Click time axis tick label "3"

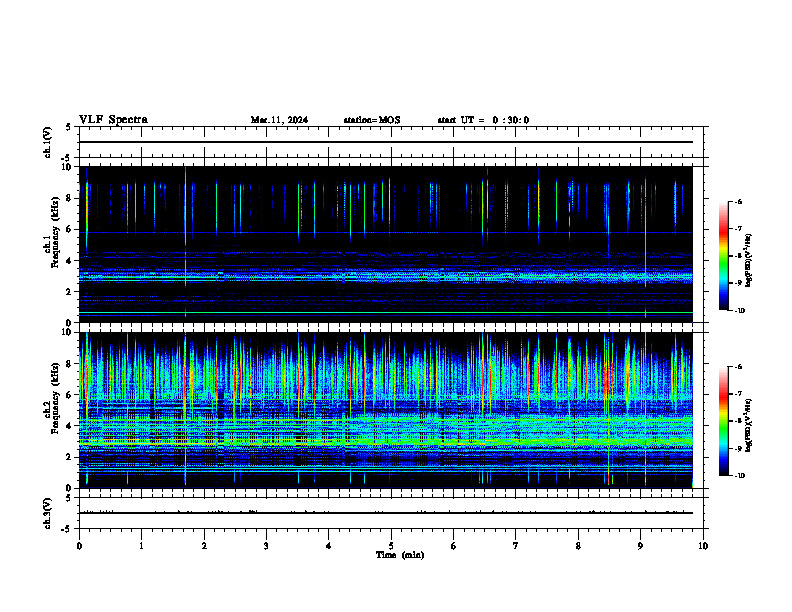point(266,546)
